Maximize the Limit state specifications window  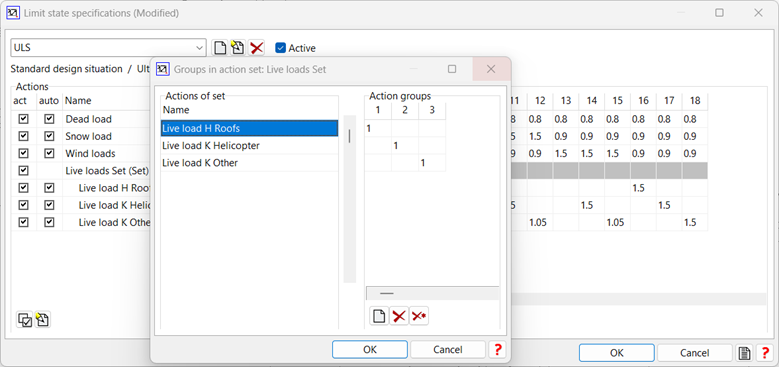[719, 13]
